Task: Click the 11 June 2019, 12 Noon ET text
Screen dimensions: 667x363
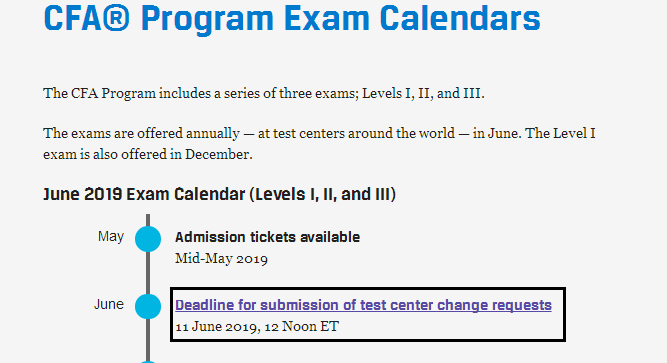Action: 257,326
